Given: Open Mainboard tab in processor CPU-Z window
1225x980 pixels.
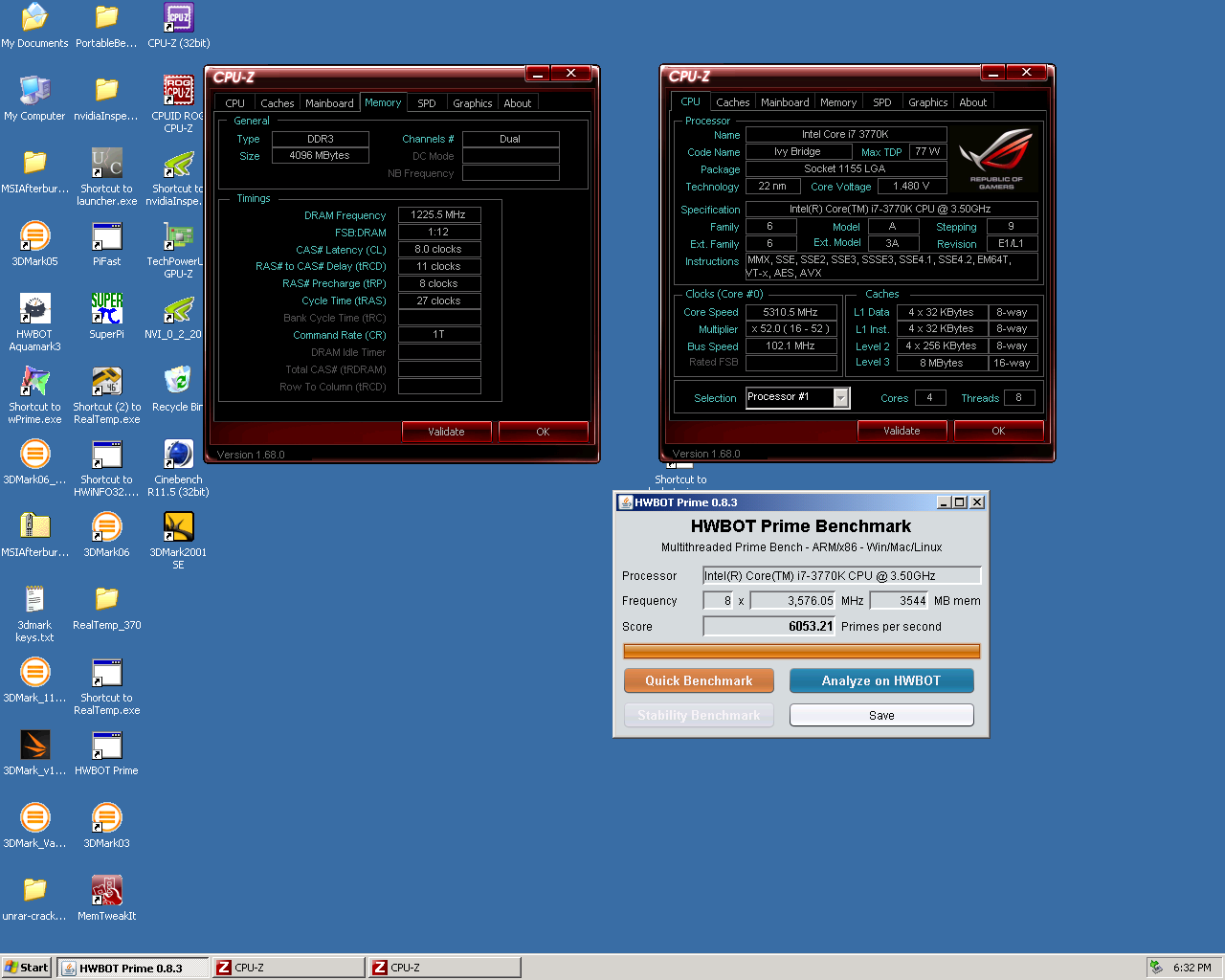Looking at the screenshot, I should 785,102.
